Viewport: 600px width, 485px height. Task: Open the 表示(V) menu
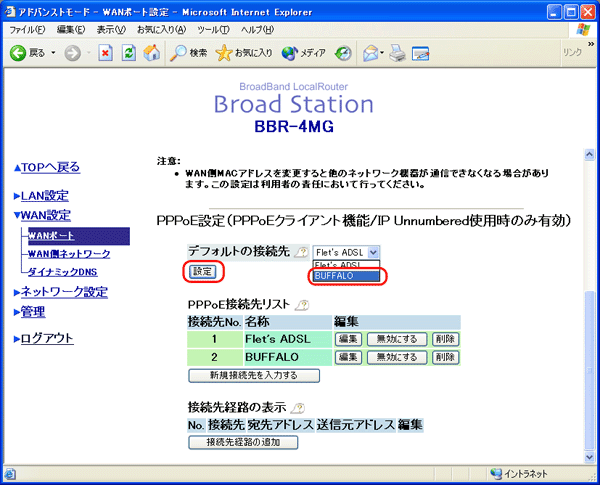pyautogui.click(x=111, y=29)
